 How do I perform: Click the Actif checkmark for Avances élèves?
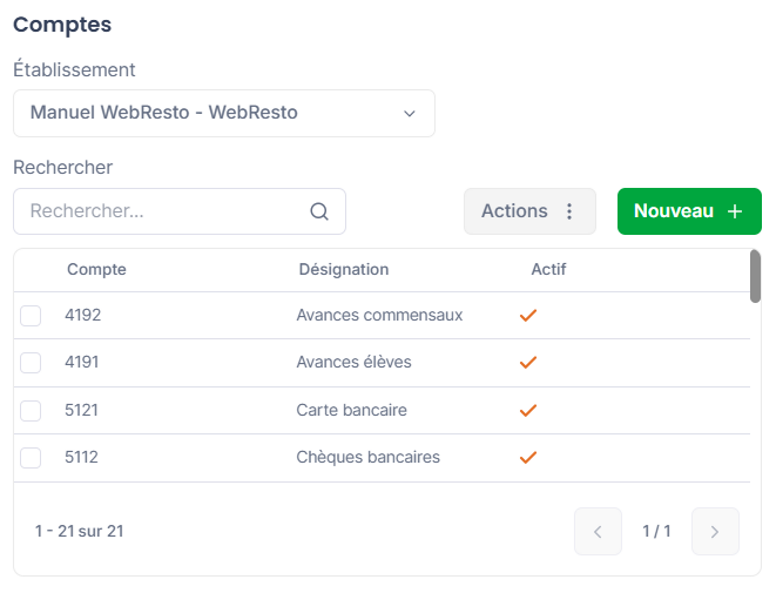pyautogui.click(x=528, y=362)
